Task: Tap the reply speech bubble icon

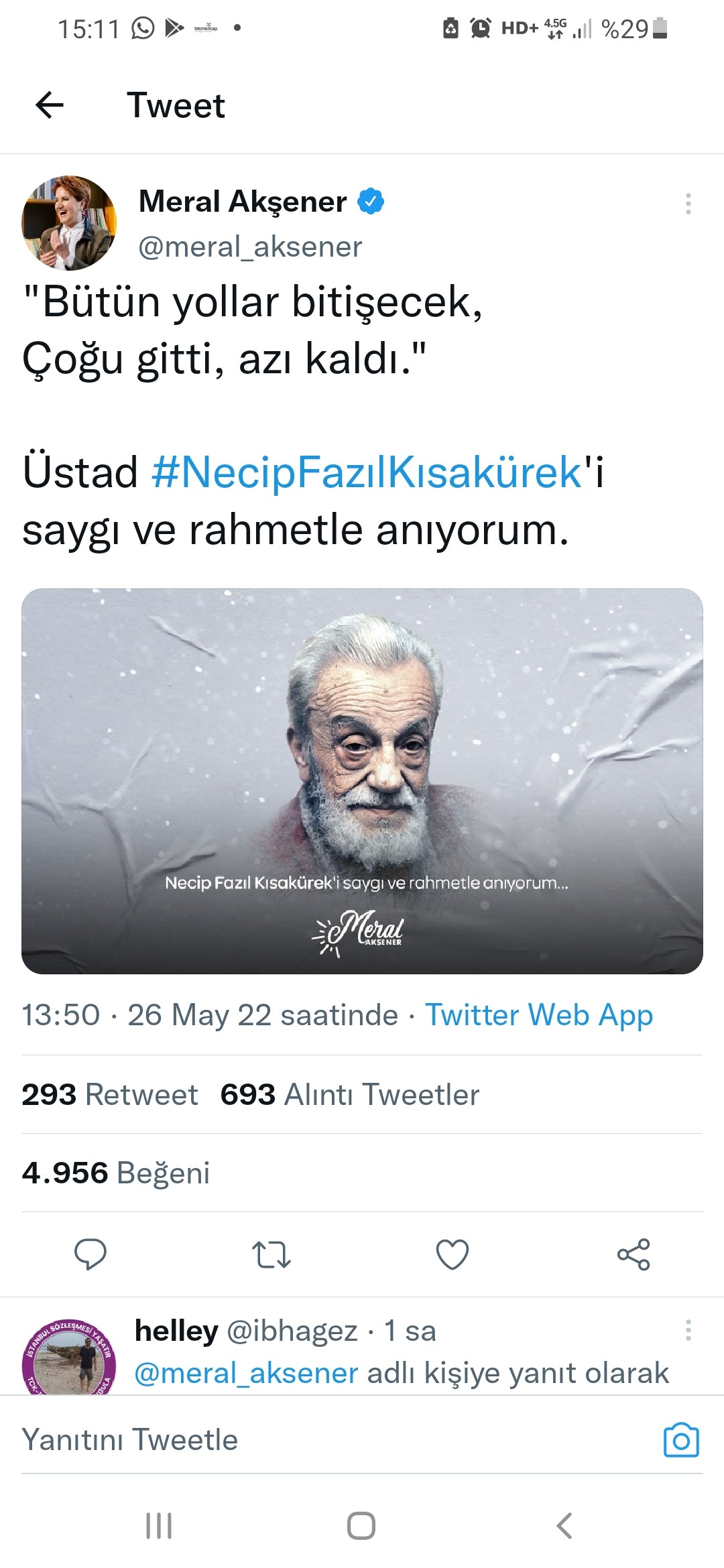Action: pyautogui.click(x=90, y=1254)
